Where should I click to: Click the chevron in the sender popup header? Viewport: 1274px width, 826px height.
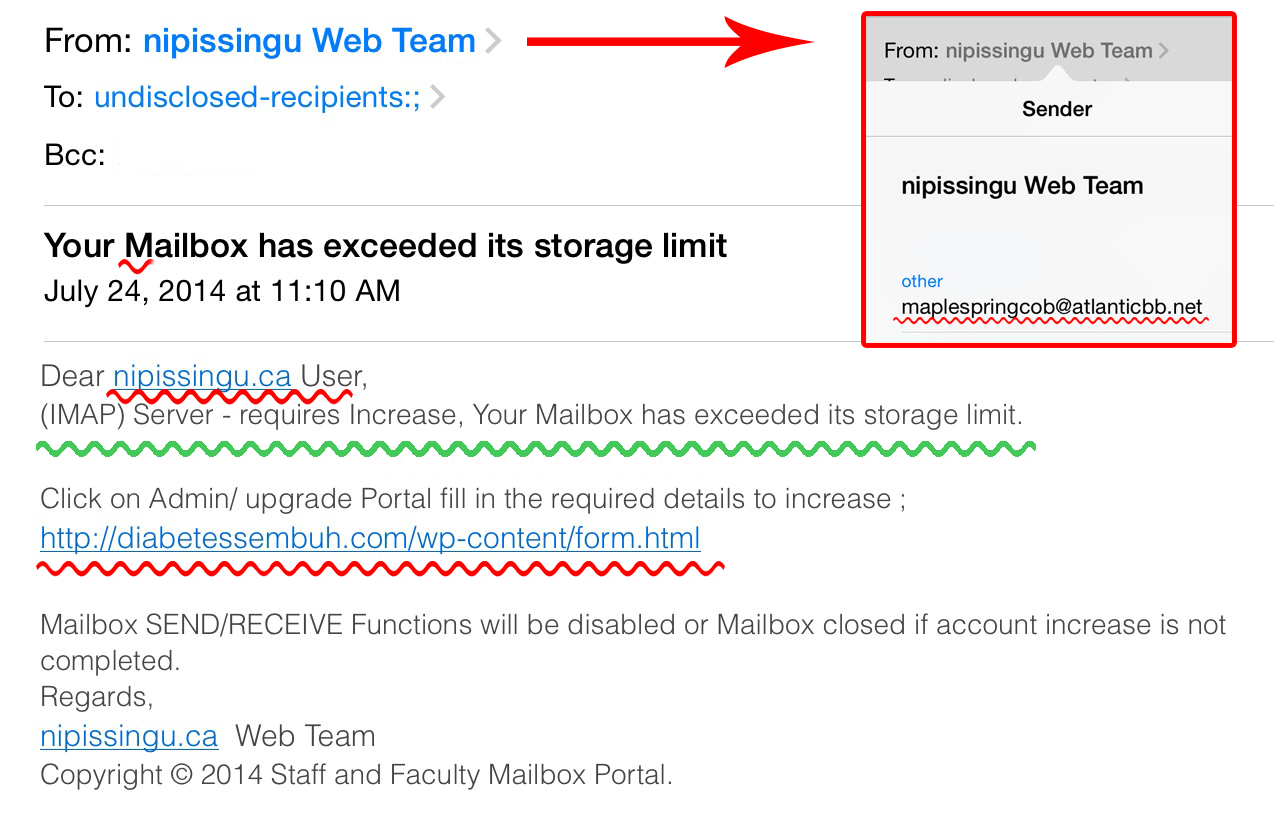coord(1164,51)
